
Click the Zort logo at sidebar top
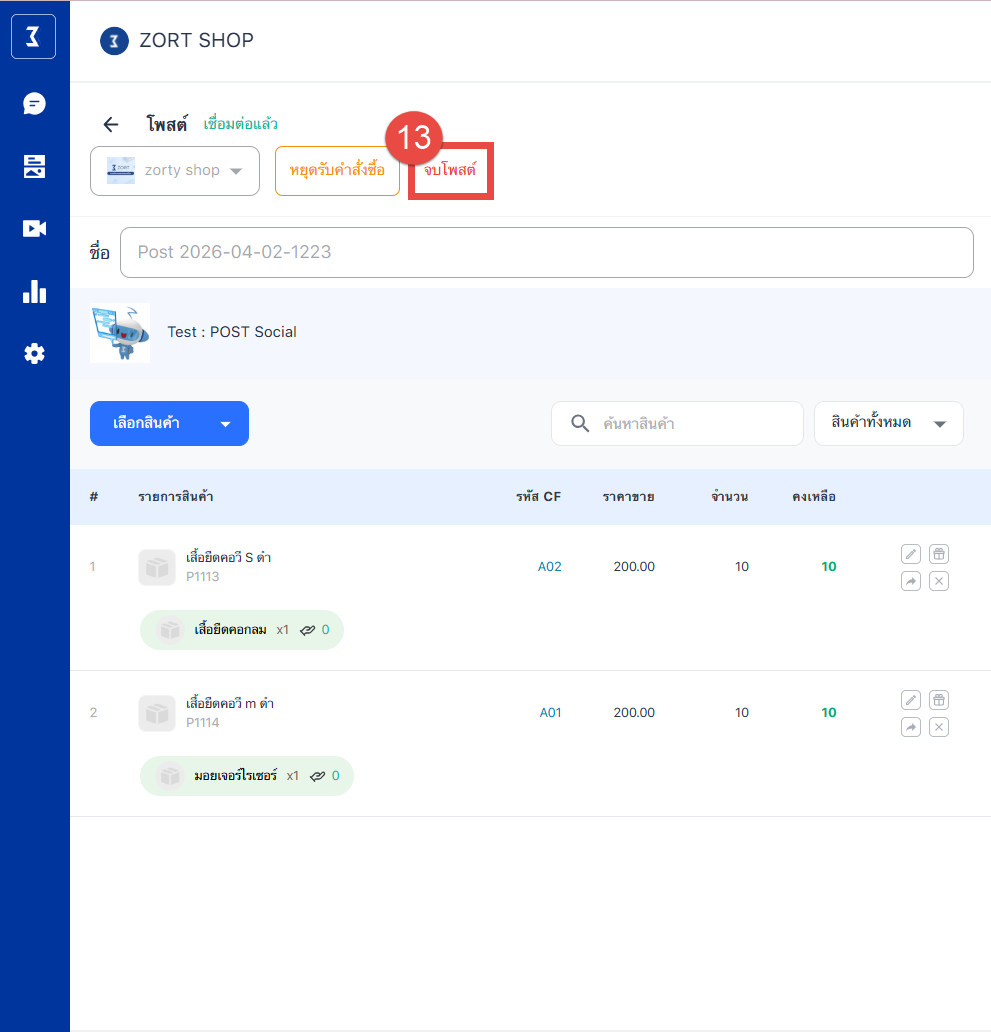34,38
